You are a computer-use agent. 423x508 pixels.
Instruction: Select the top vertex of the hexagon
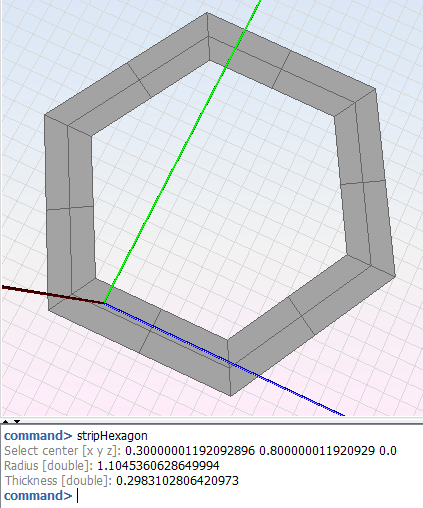pyautogui.click(x=207, y=13)
